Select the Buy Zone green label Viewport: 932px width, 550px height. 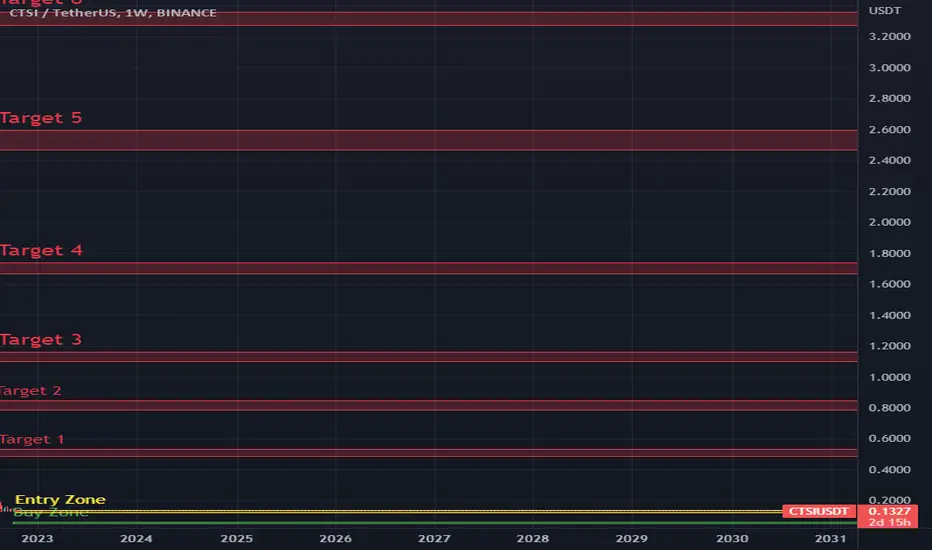51,513
